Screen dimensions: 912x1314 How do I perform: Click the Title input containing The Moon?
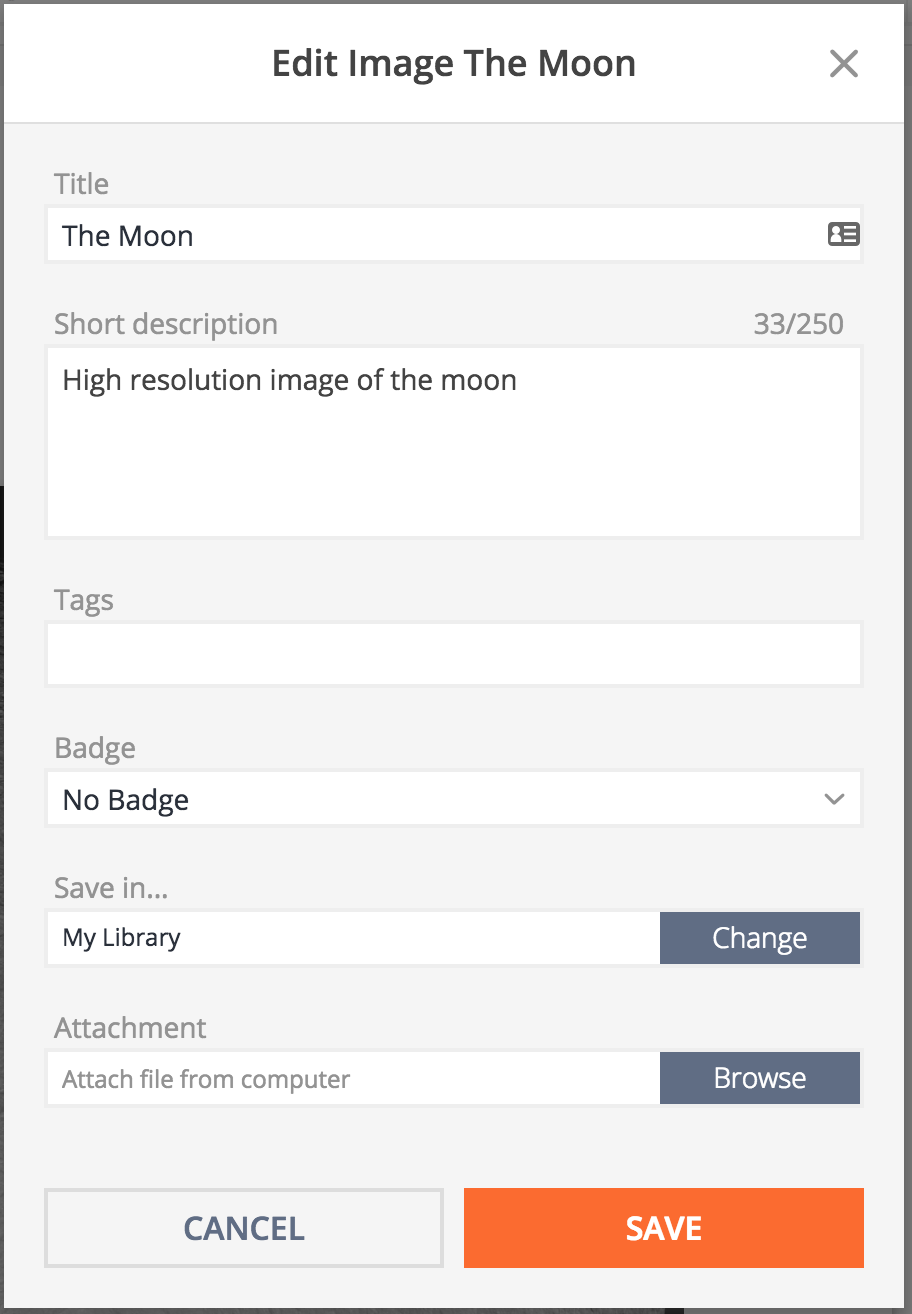430,236
